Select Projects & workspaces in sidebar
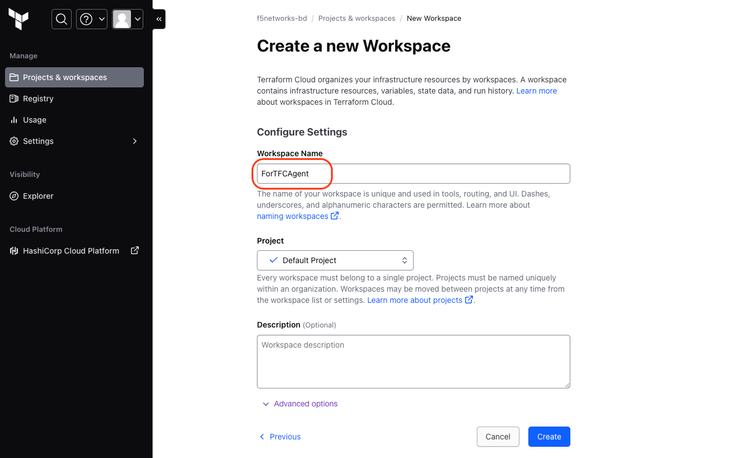 point(74,77)
